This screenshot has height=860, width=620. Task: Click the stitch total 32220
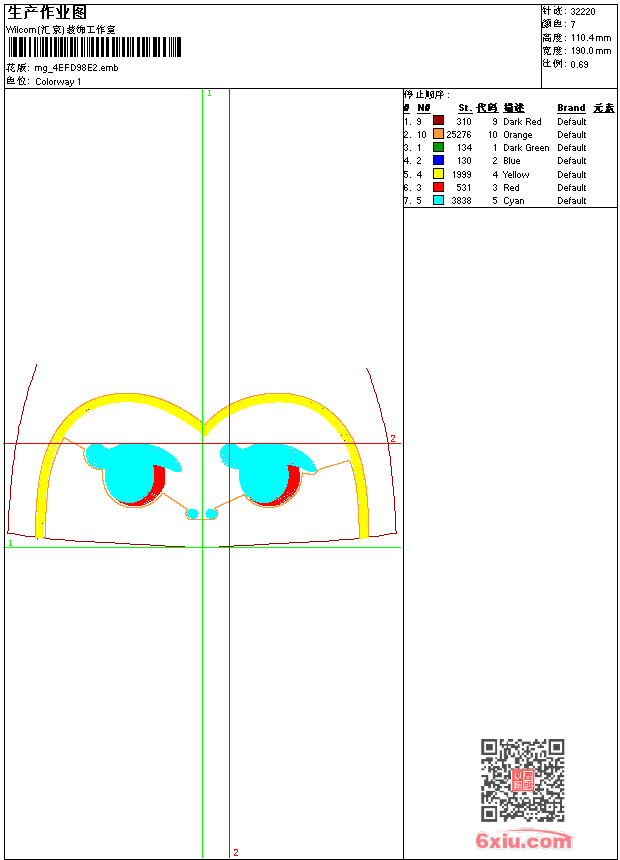coord(583,12)
